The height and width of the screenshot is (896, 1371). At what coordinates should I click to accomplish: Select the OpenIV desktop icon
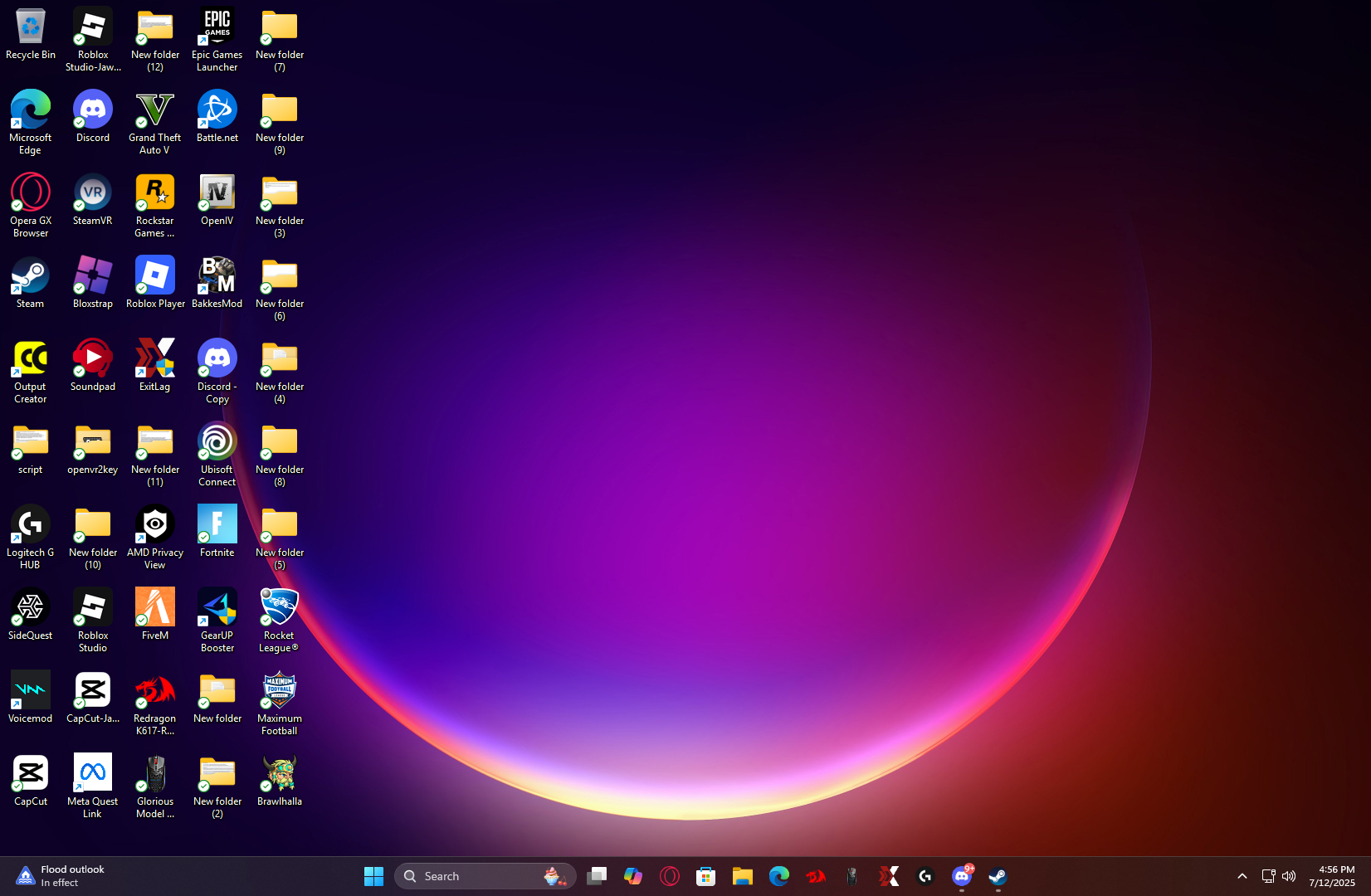217,200
